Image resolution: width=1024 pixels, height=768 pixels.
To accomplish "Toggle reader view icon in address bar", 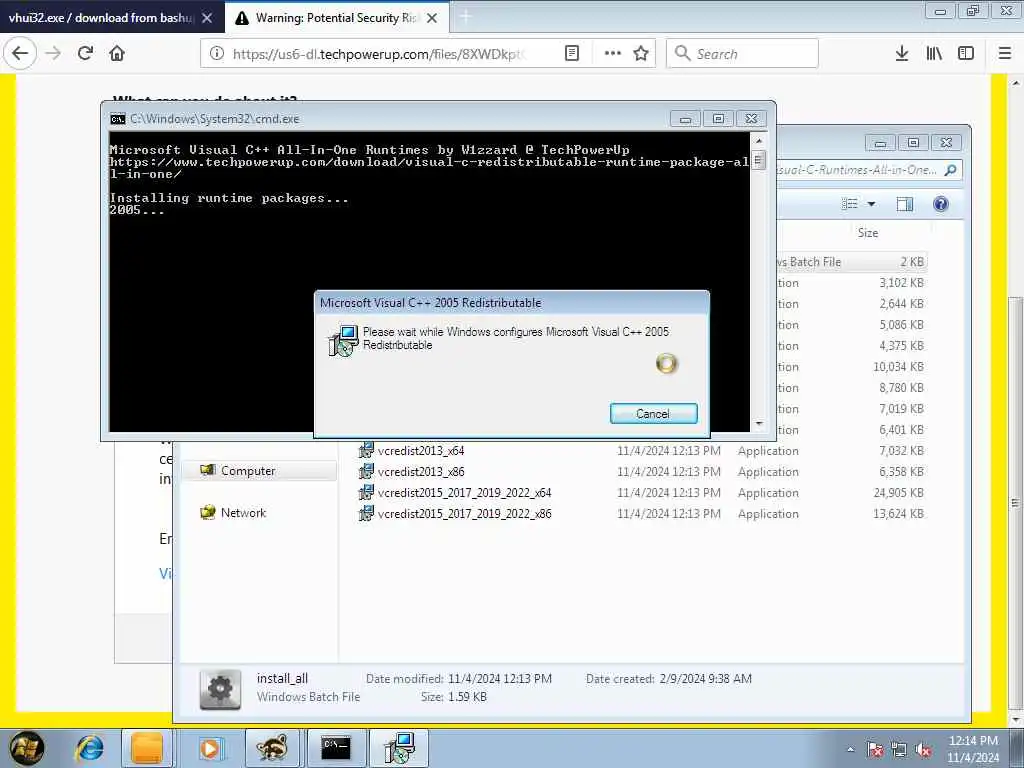I will pos(571,54).
